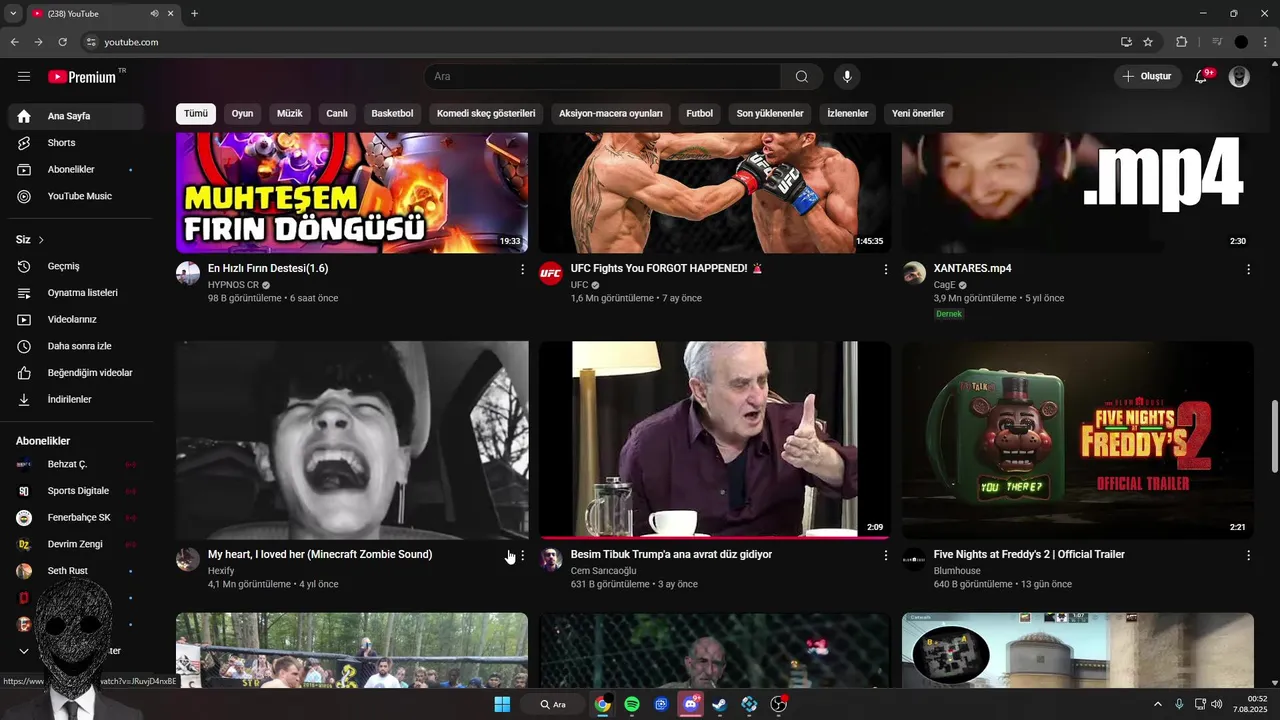Screen dimensions: 1280x720
Task: Click the YouTube Premium logo
Action: (82, 77)
